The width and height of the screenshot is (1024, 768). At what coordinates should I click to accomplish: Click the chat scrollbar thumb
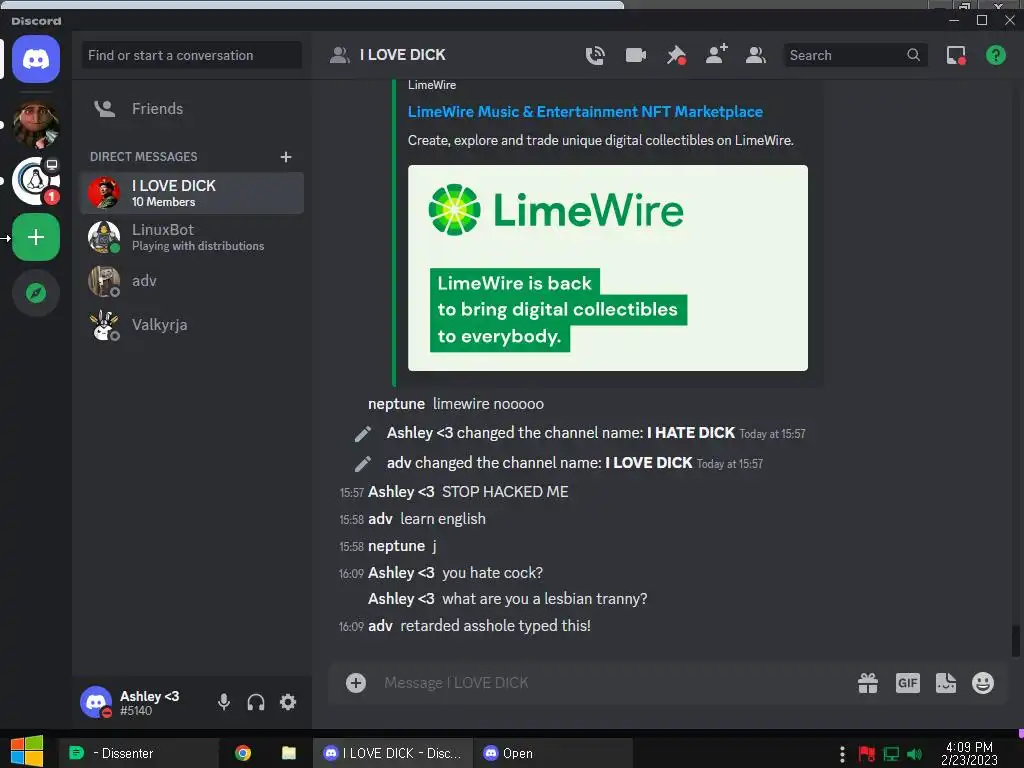(x=1016, y=641)
